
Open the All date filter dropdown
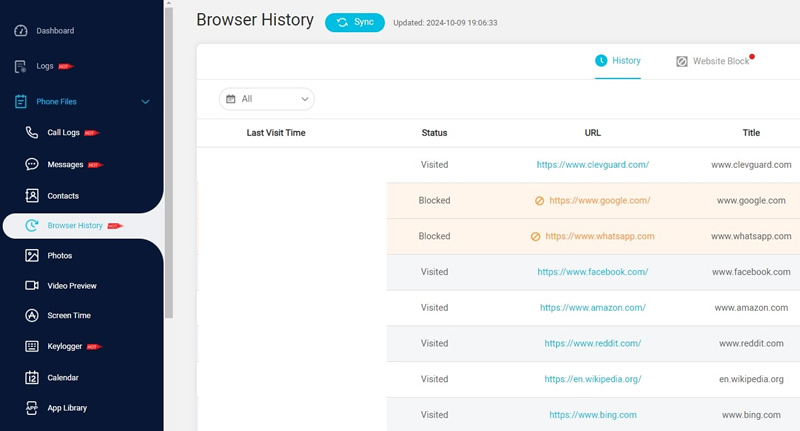(267, 99)
